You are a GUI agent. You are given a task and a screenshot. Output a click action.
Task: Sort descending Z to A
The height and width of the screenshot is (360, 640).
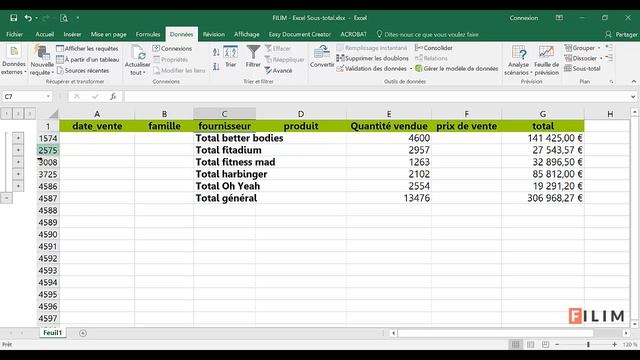pos(216,67)
